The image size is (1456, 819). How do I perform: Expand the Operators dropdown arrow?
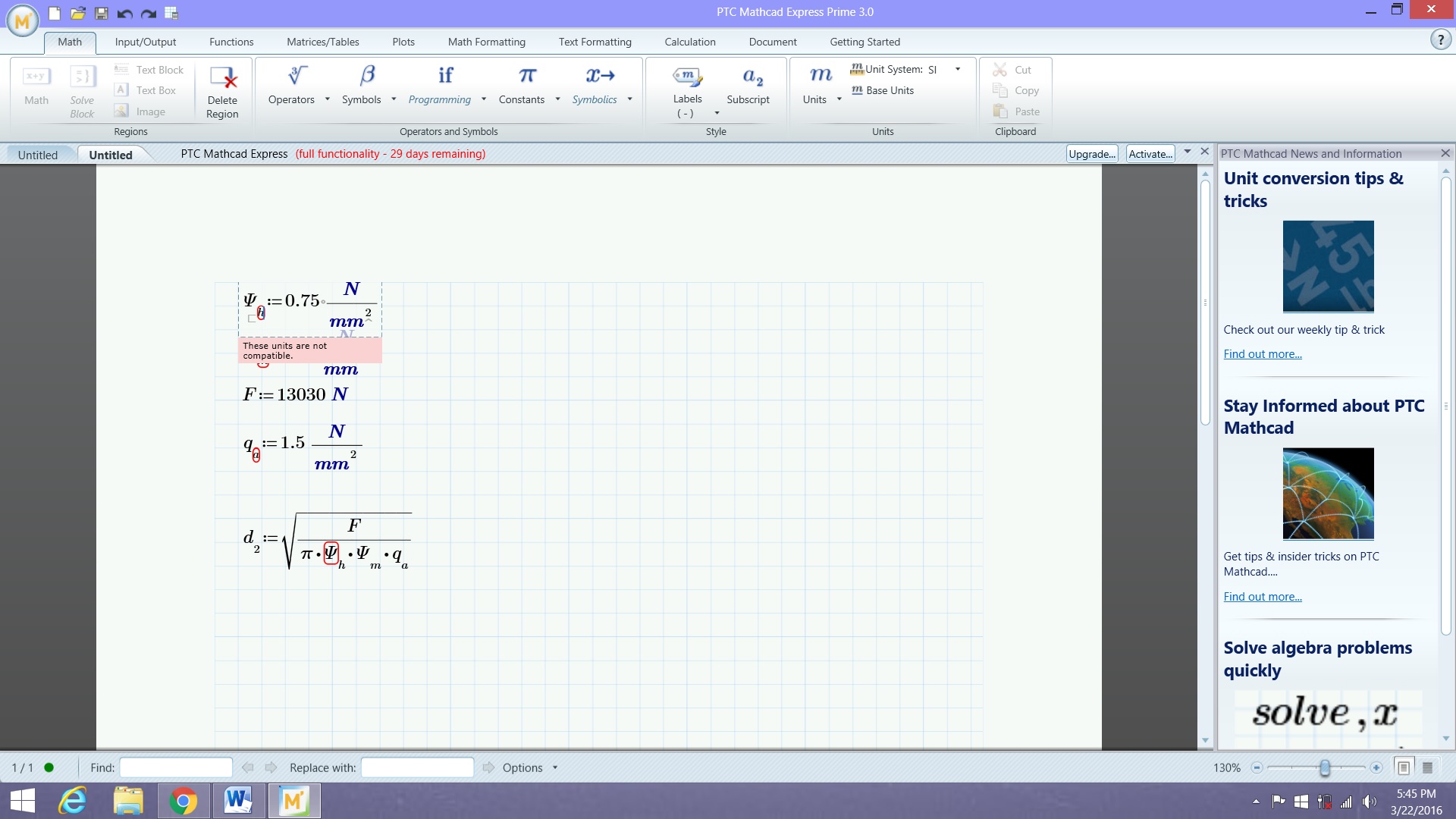click(328, 99)
